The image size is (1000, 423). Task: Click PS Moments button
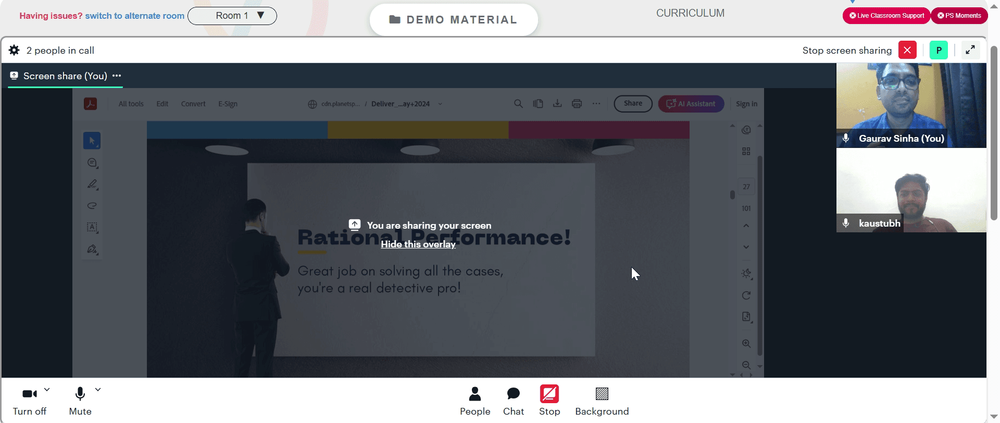(959, 15)
